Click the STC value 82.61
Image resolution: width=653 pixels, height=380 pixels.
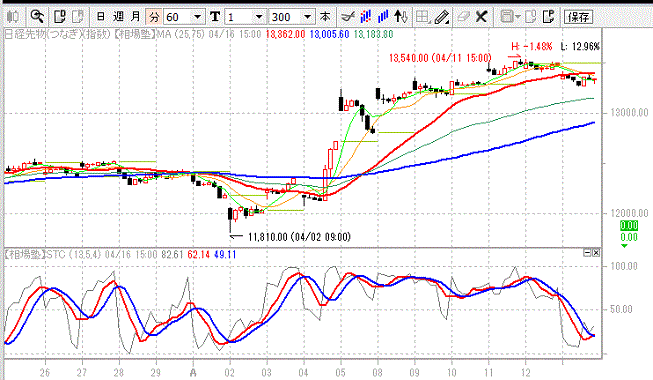coord(172,254)
